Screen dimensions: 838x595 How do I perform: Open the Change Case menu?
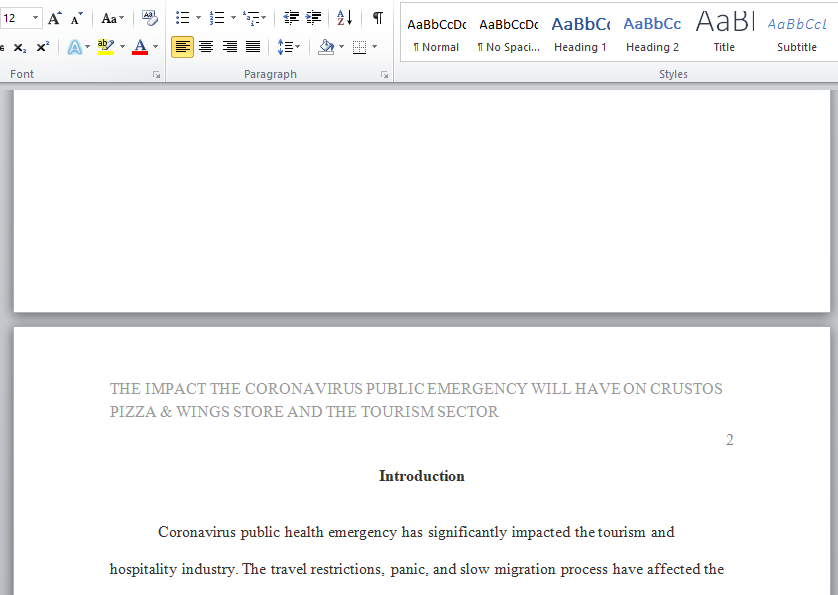(x=112, y=19)
